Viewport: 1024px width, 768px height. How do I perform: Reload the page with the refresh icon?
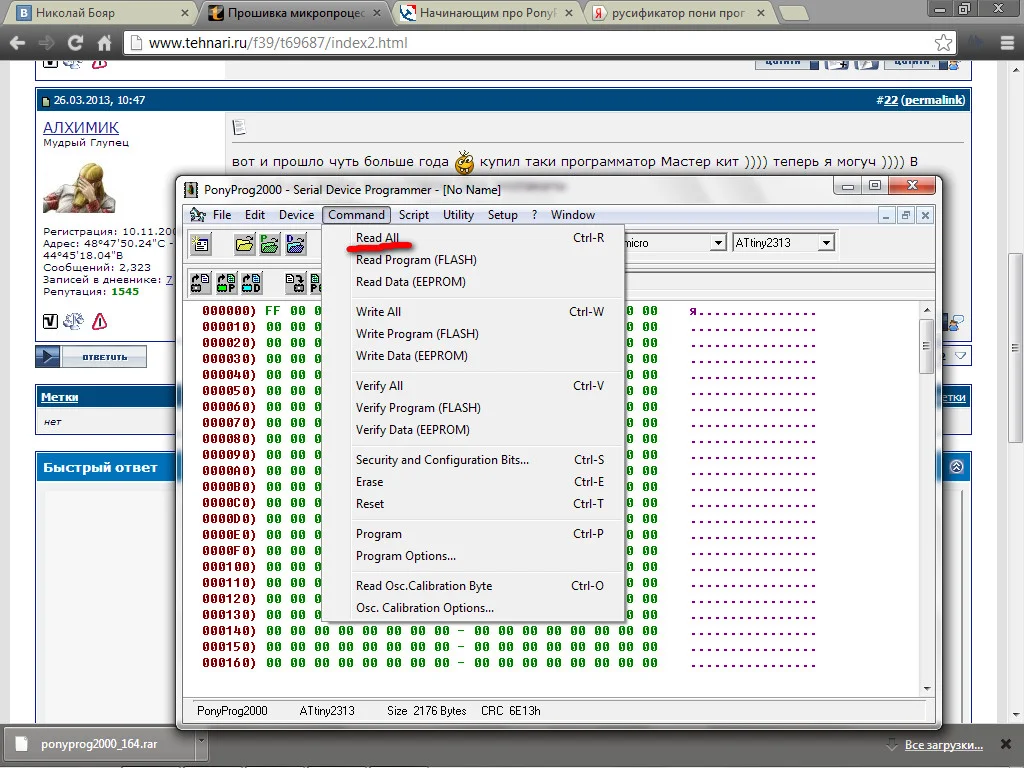coord(75,43)
